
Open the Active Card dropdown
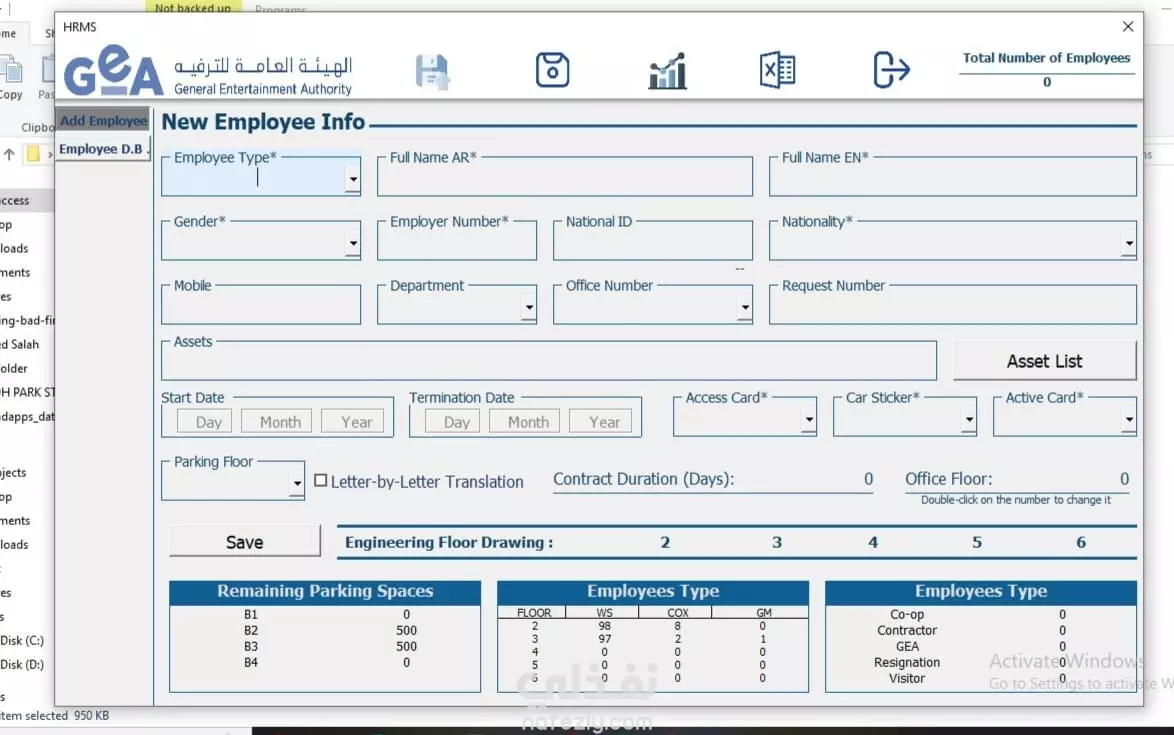coord(1128,419)
